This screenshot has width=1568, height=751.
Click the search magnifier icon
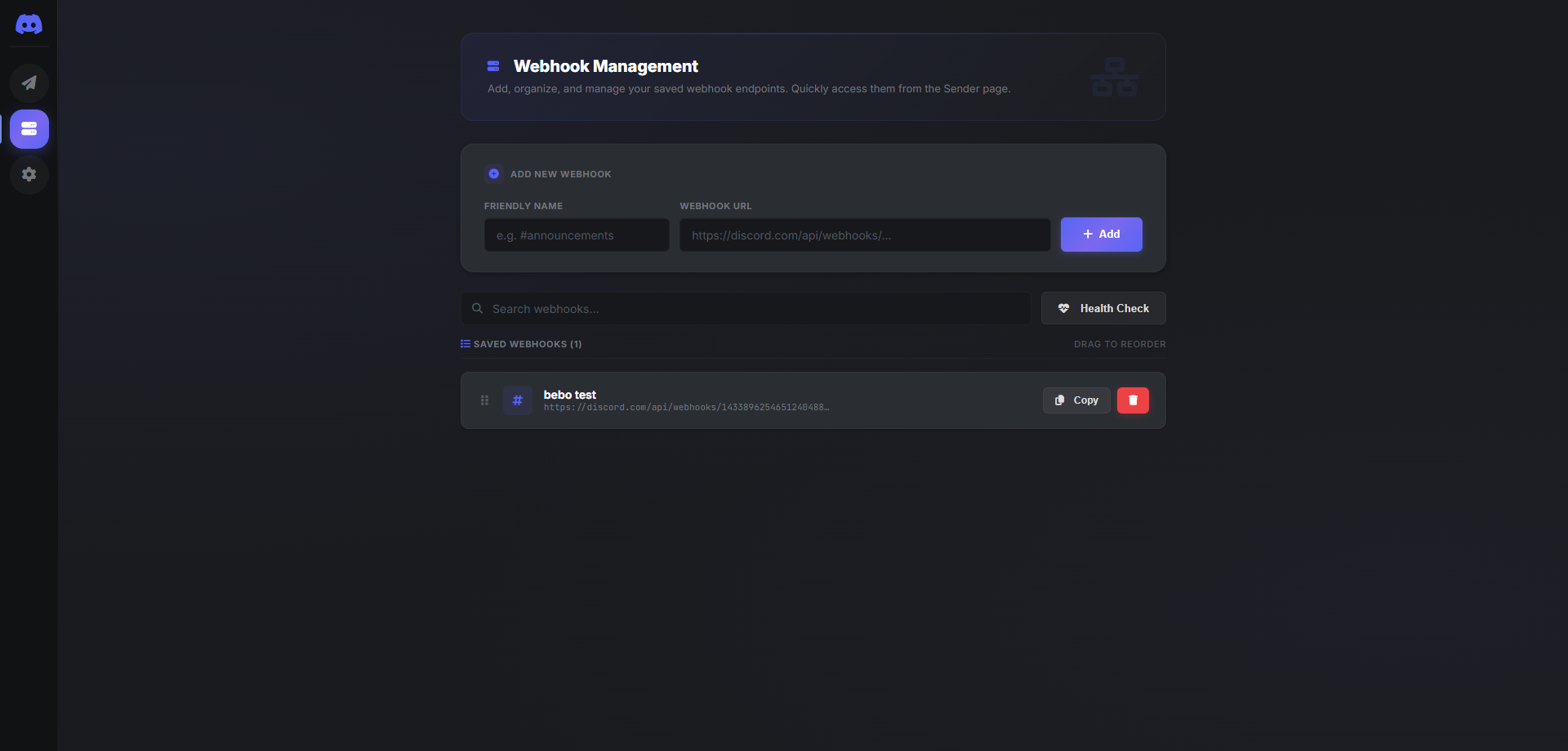point(478,309)
